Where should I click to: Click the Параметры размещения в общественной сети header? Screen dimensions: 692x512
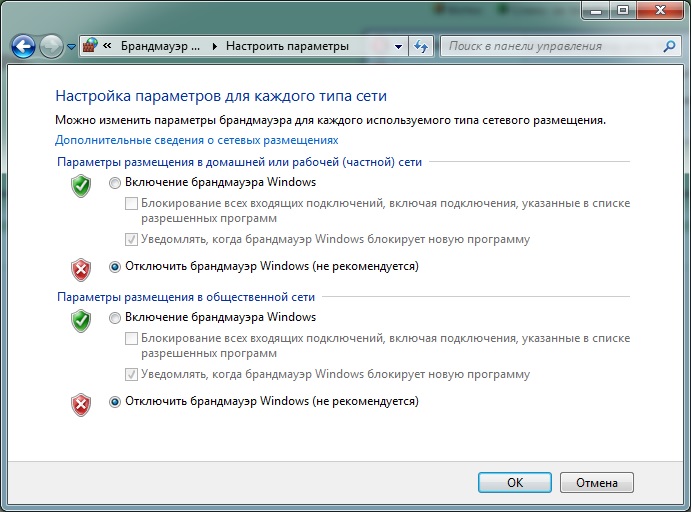[186, 297]
